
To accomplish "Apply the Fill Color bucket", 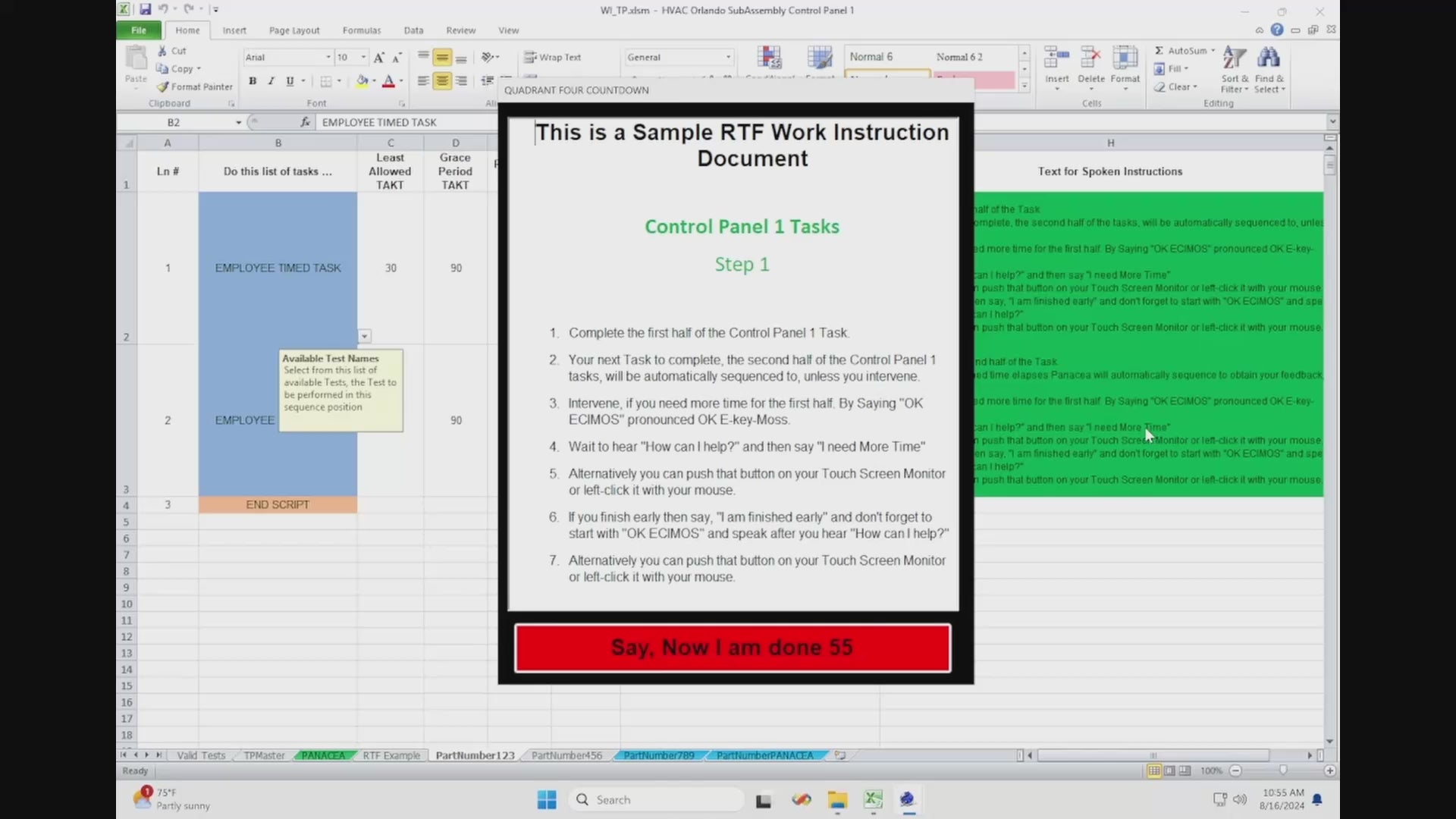I will tap(362, 80).
